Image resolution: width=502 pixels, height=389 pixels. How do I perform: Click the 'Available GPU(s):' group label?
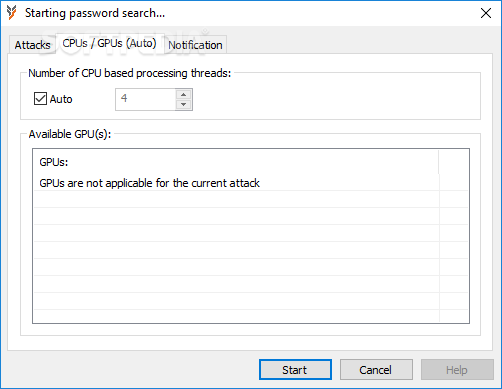pyautogui.click(x=70, y=134)
